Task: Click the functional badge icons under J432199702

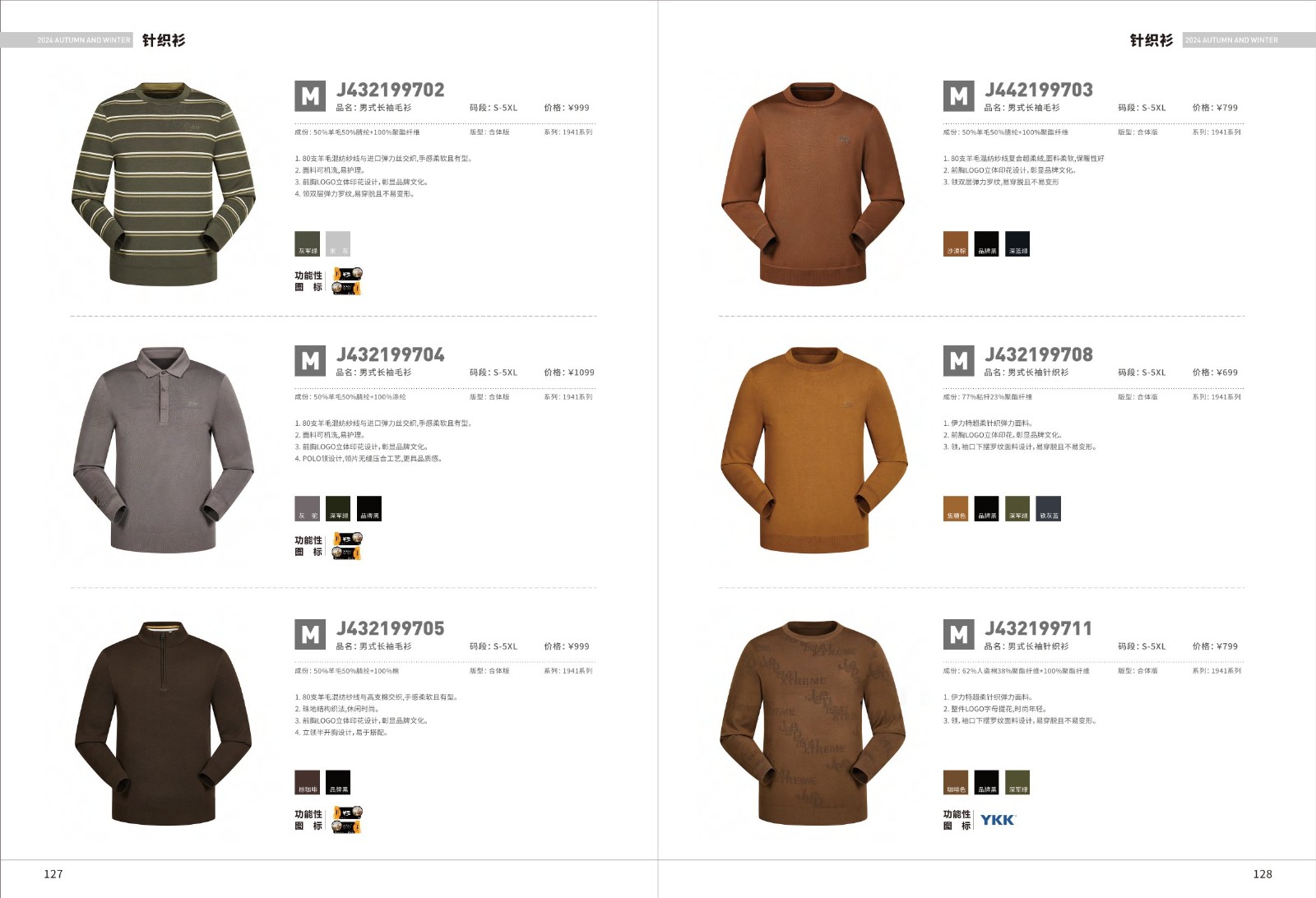Action: tap(346, 281)
